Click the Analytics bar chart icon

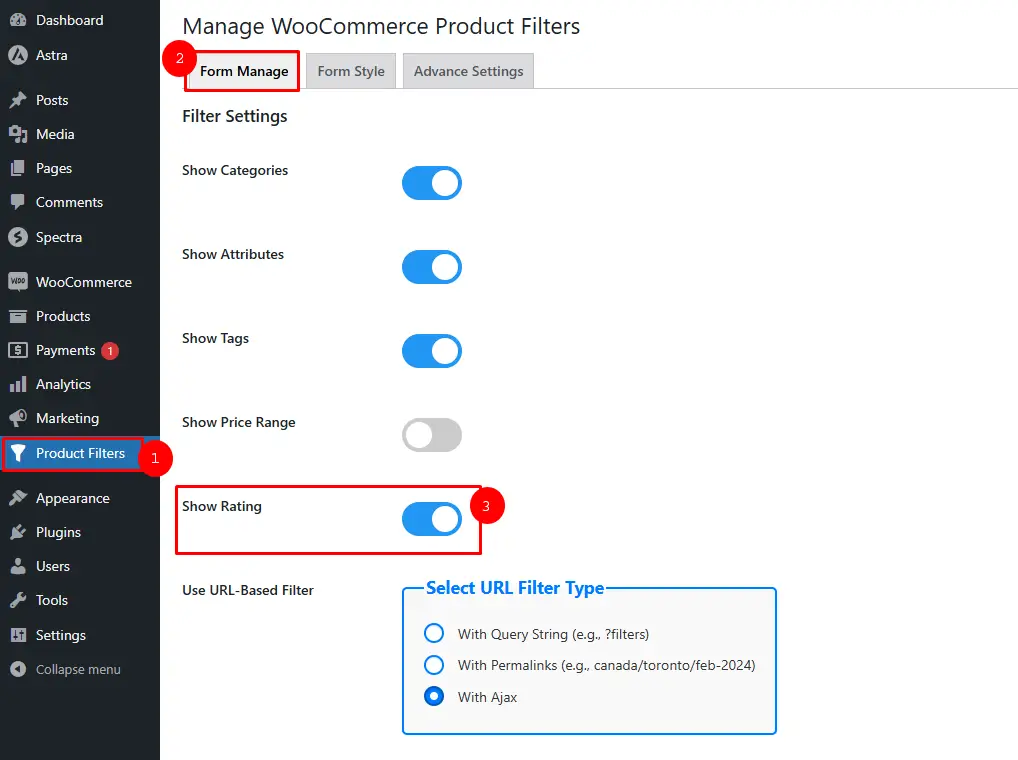click(x=18, y=384)
